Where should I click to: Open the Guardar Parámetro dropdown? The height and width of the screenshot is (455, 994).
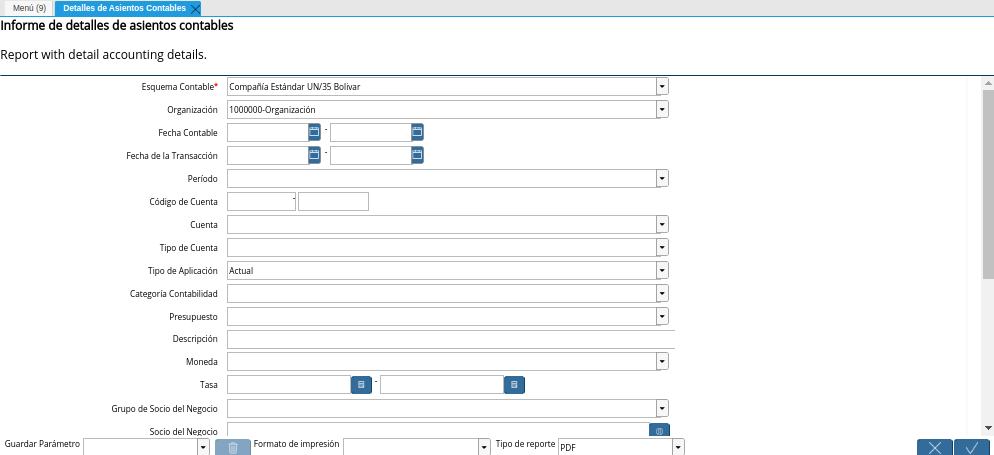click(203, 447)
